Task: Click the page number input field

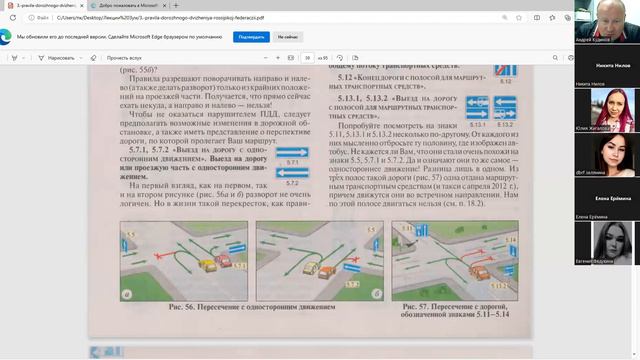Action: tap(307, 58)
